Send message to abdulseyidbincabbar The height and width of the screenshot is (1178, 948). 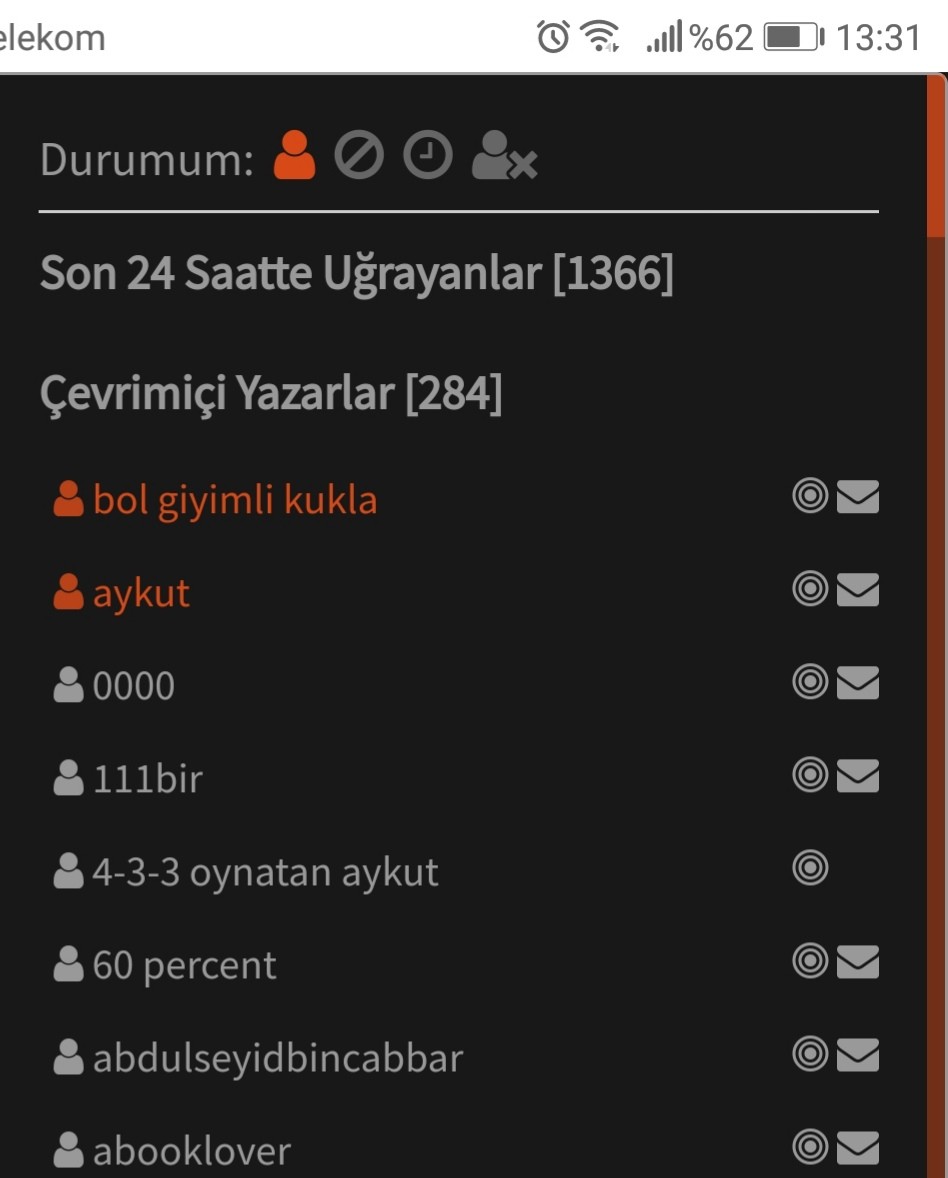pos(858,1055)
